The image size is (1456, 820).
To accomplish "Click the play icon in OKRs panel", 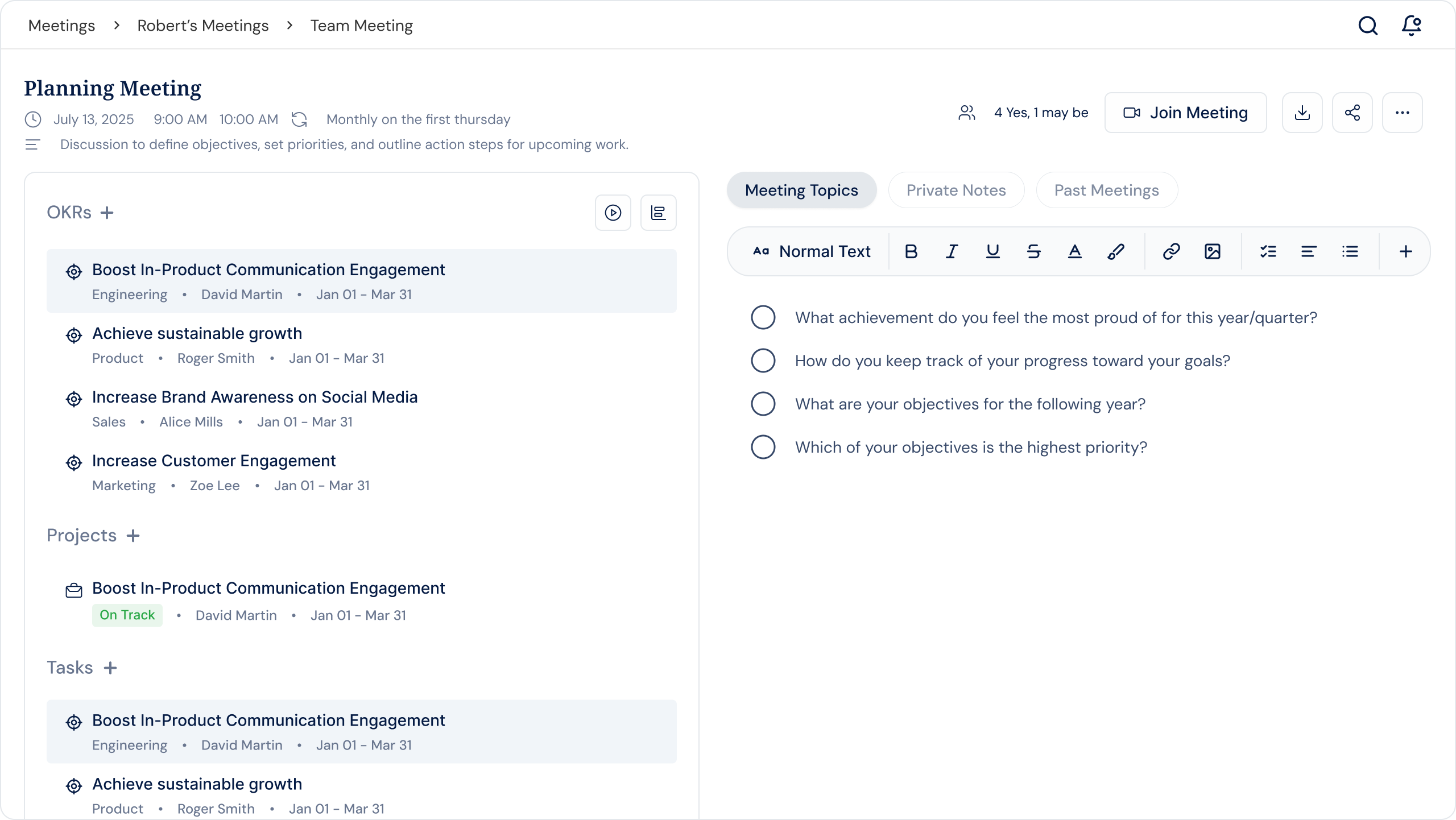I will 613,213.
